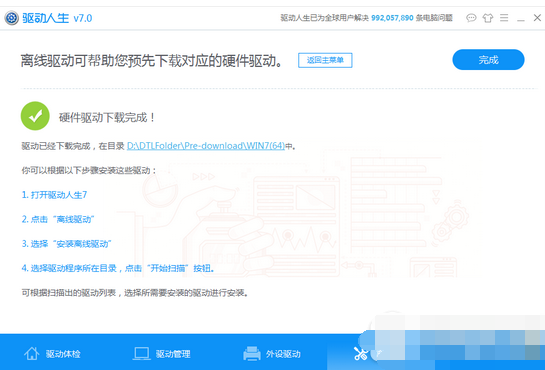The height and width of the screenshot is (370, 545).
Task: Click 返回主菜单 button
Action: pyautogui.click(x=325, y=60)
